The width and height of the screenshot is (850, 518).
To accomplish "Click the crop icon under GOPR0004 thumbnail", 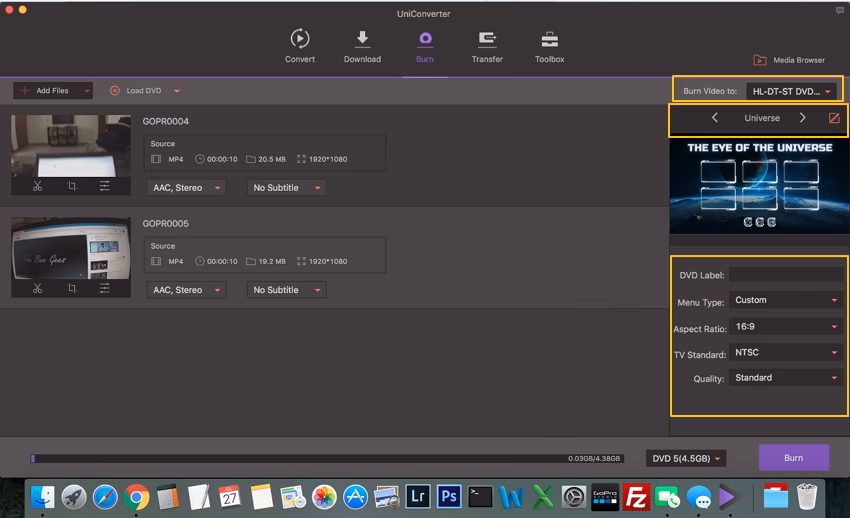I will click(71, 186).
